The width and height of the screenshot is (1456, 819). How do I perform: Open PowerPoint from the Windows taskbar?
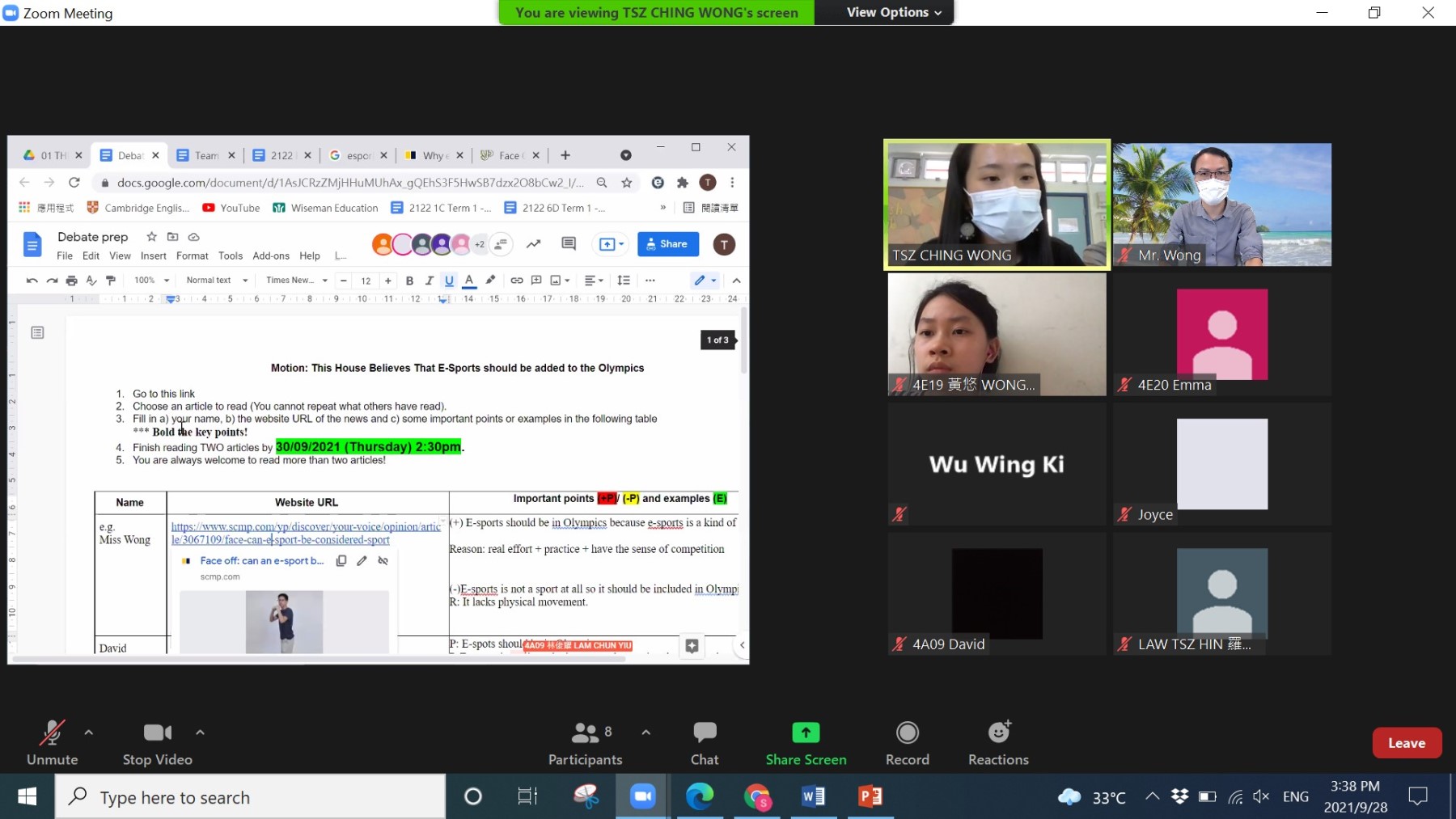click(x=870, y=796)
